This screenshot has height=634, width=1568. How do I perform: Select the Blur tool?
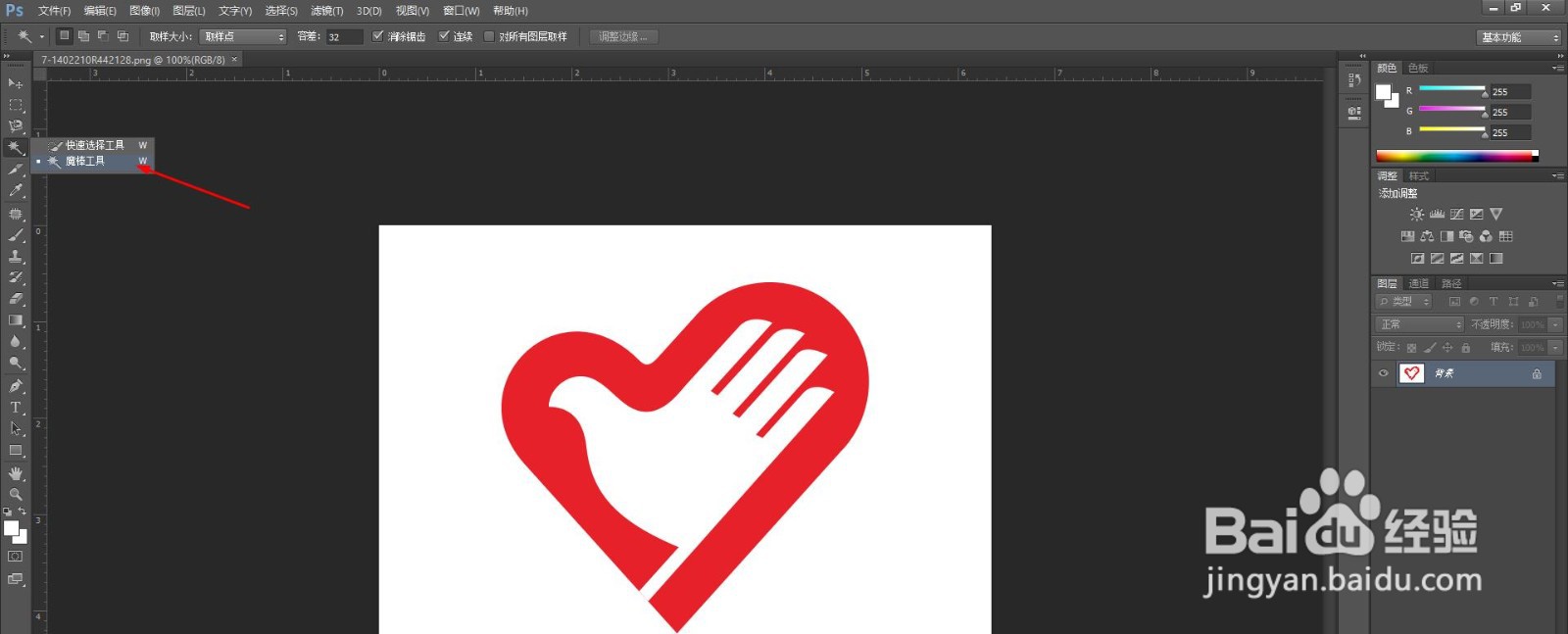click(x=16, y=342)
